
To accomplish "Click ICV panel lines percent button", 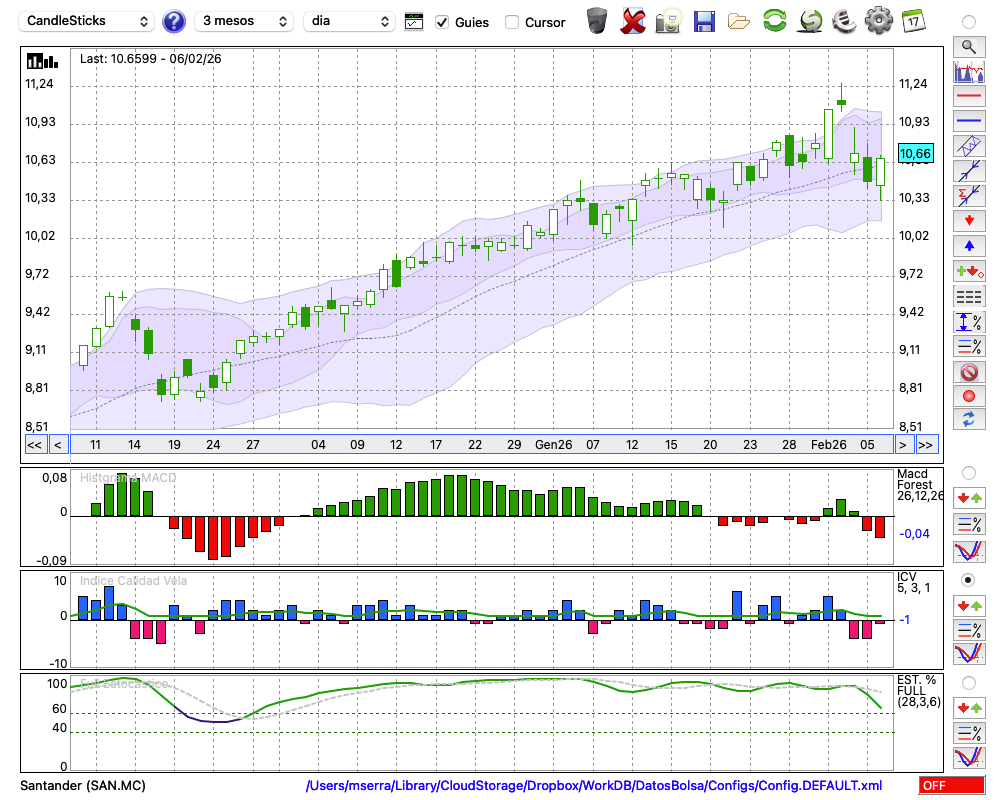I will coord(969,630).
